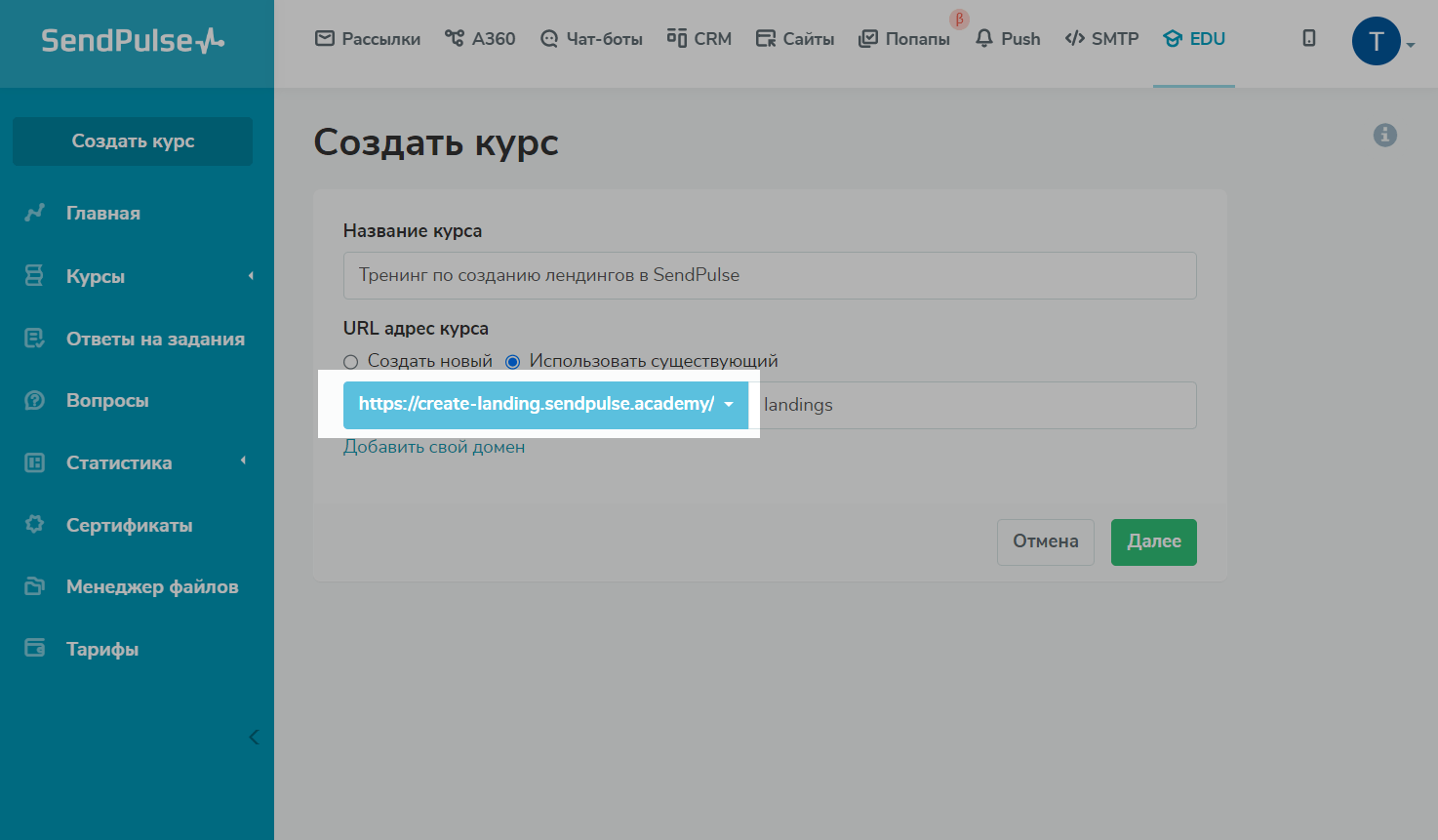
Task: Click the Название курса text field
Action: tap(769, 276)
